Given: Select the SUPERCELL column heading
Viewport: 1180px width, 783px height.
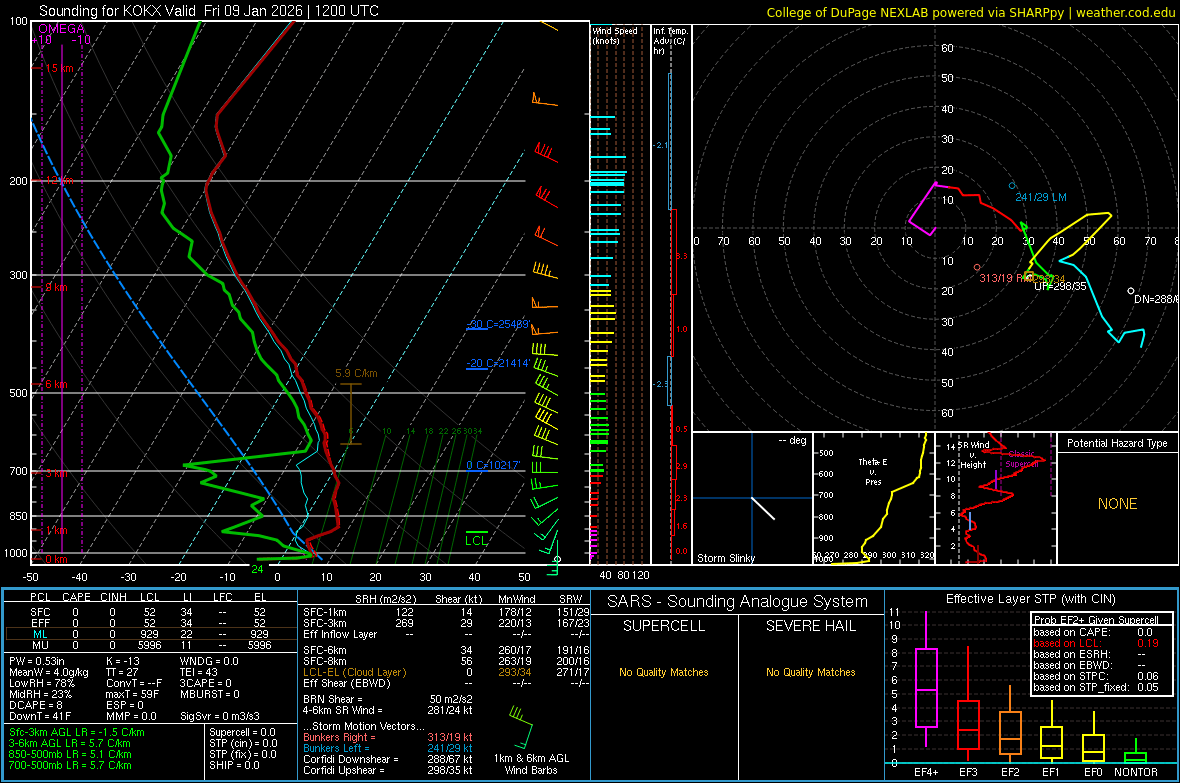Looking at the screenshot, I should pyautogui.click(x=664, y=626).
